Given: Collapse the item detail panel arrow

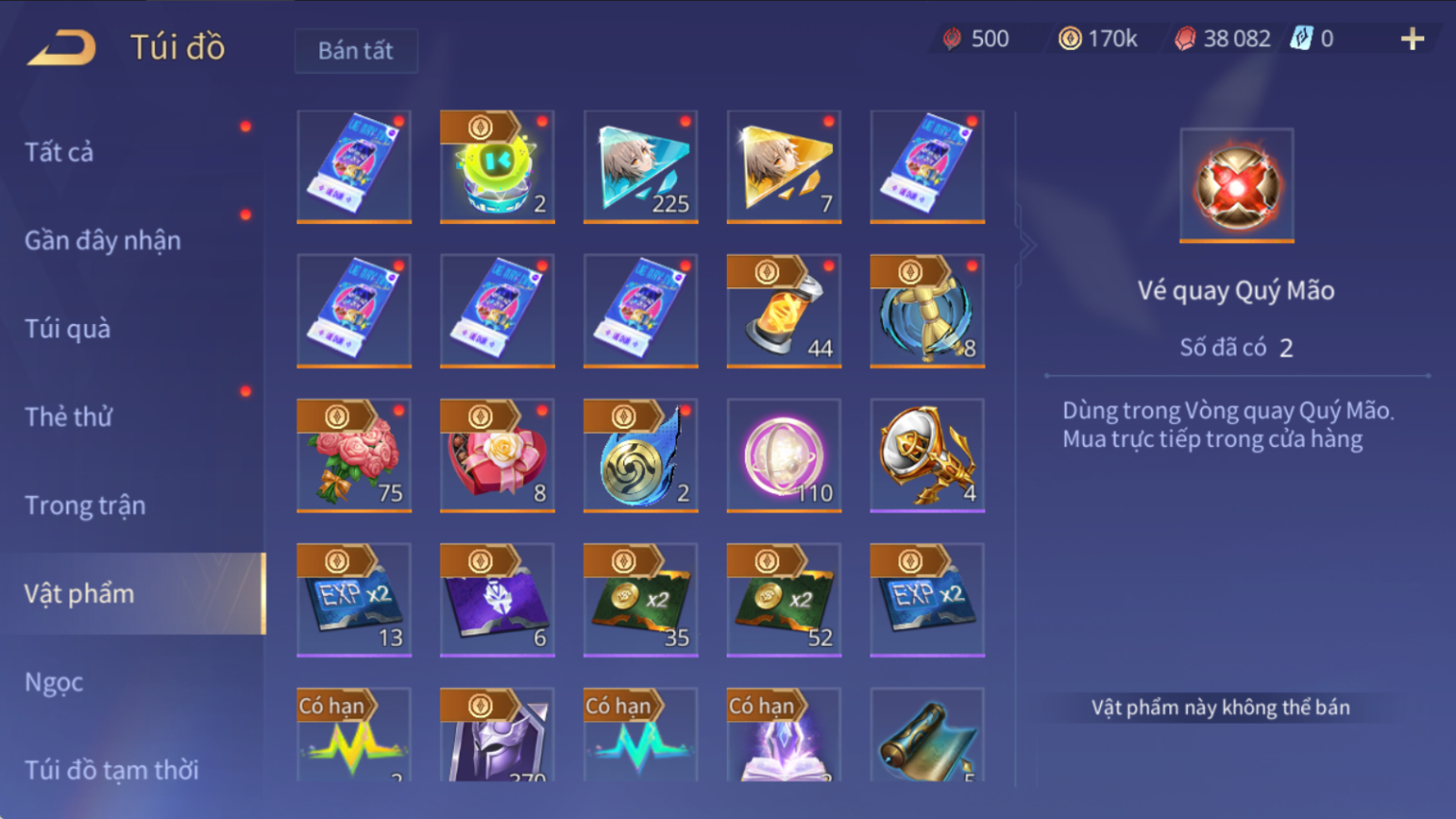Looking at the screenshot, I should (x=1026, y=246).
